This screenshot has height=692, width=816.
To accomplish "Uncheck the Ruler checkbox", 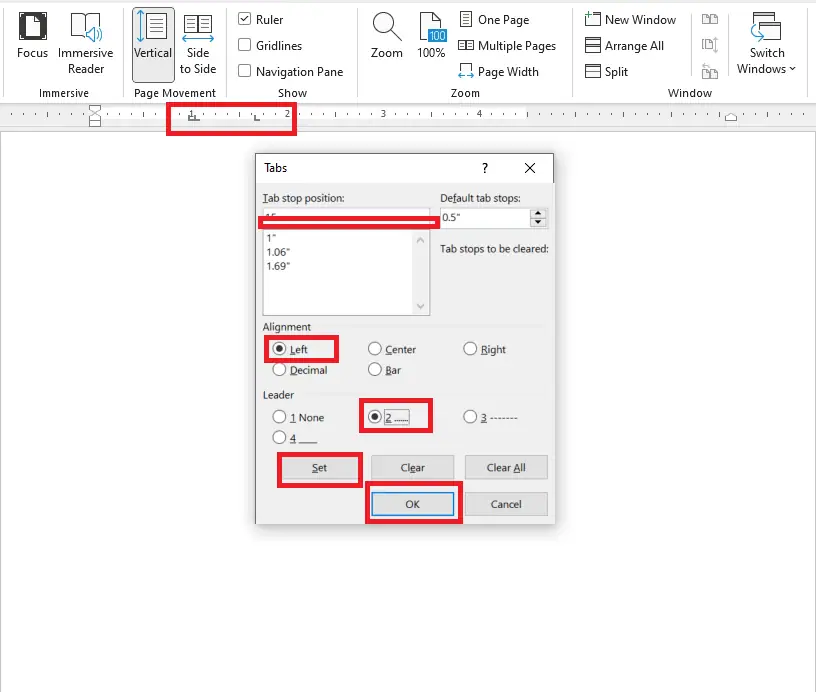I will tap(245, 20).
